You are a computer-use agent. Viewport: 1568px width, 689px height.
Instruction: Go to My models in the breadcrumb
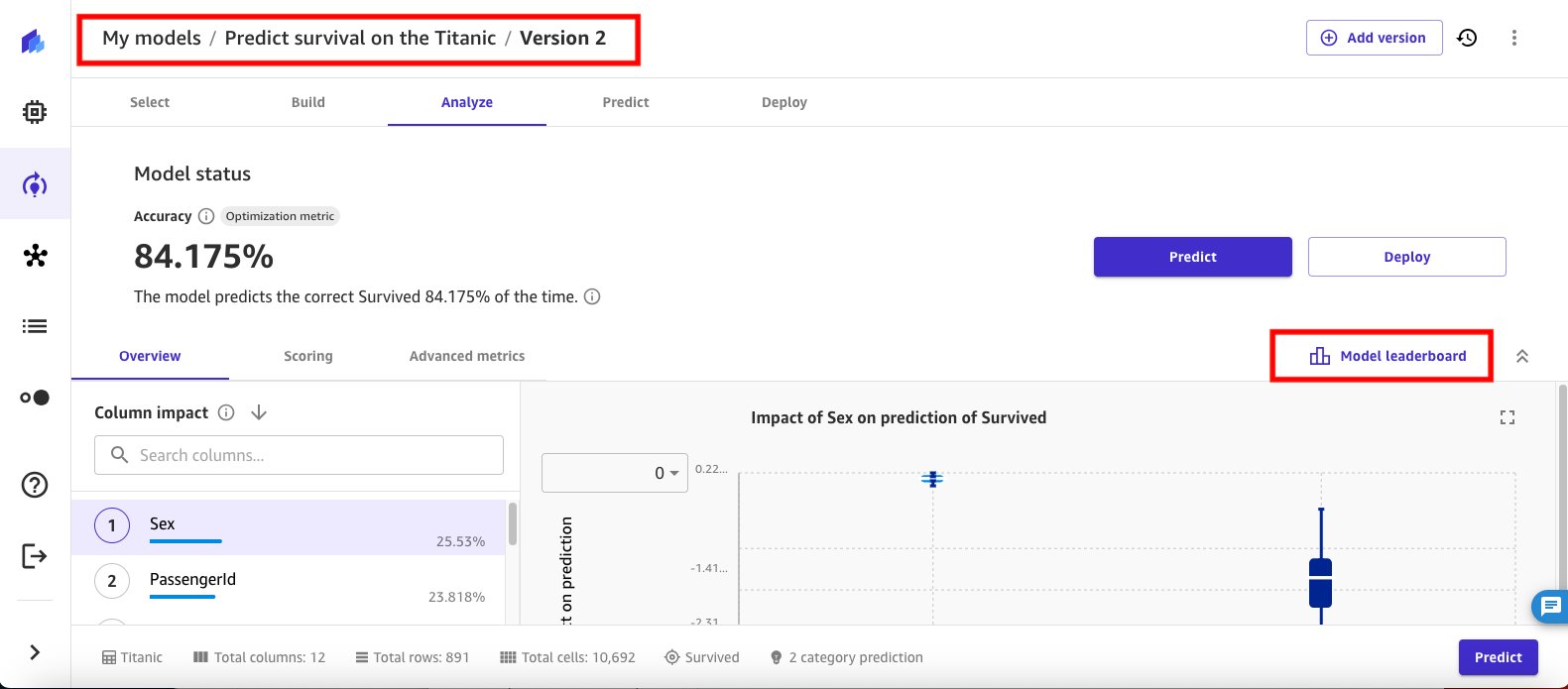click(152, 38)
